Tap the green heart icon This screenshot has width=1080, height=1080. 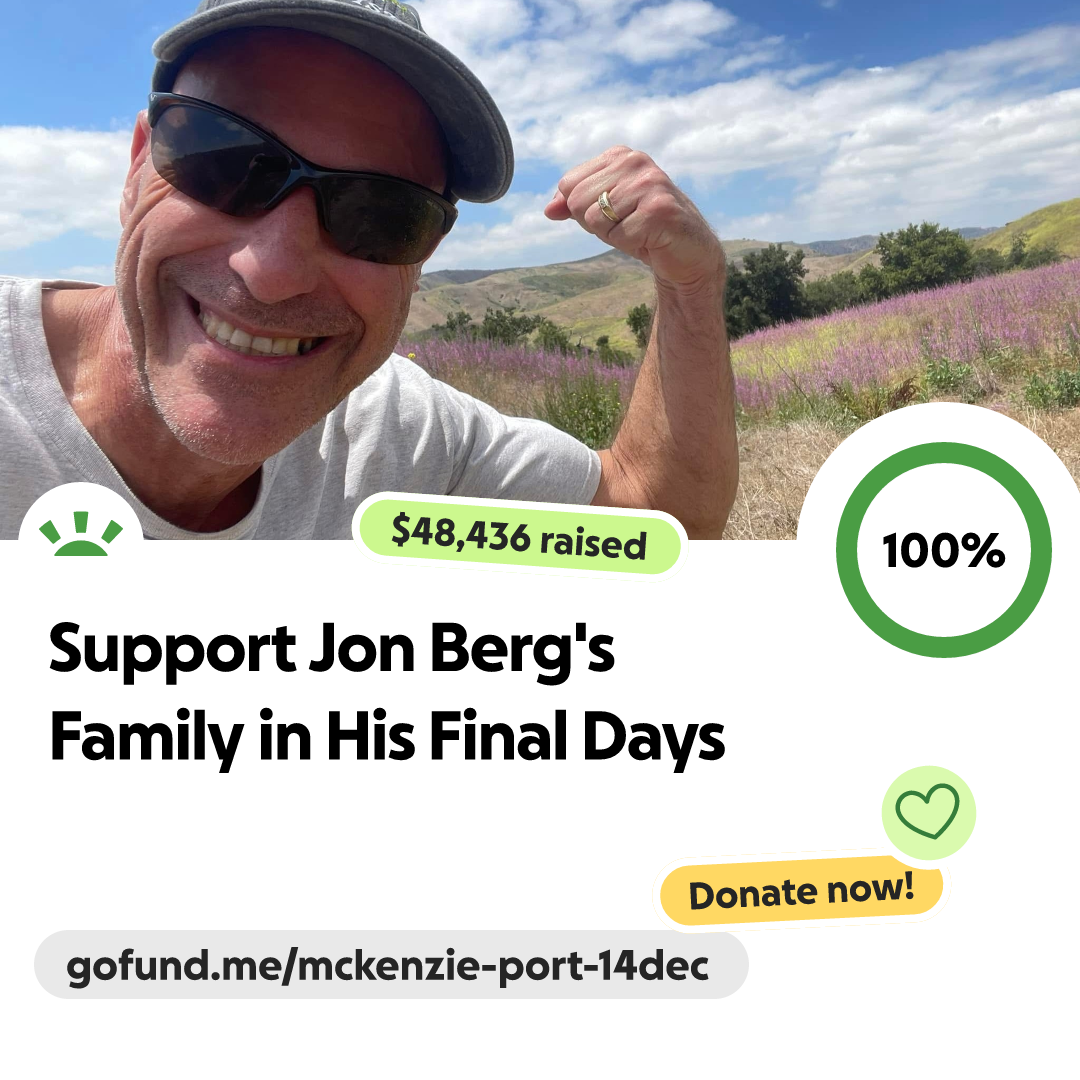927,811
